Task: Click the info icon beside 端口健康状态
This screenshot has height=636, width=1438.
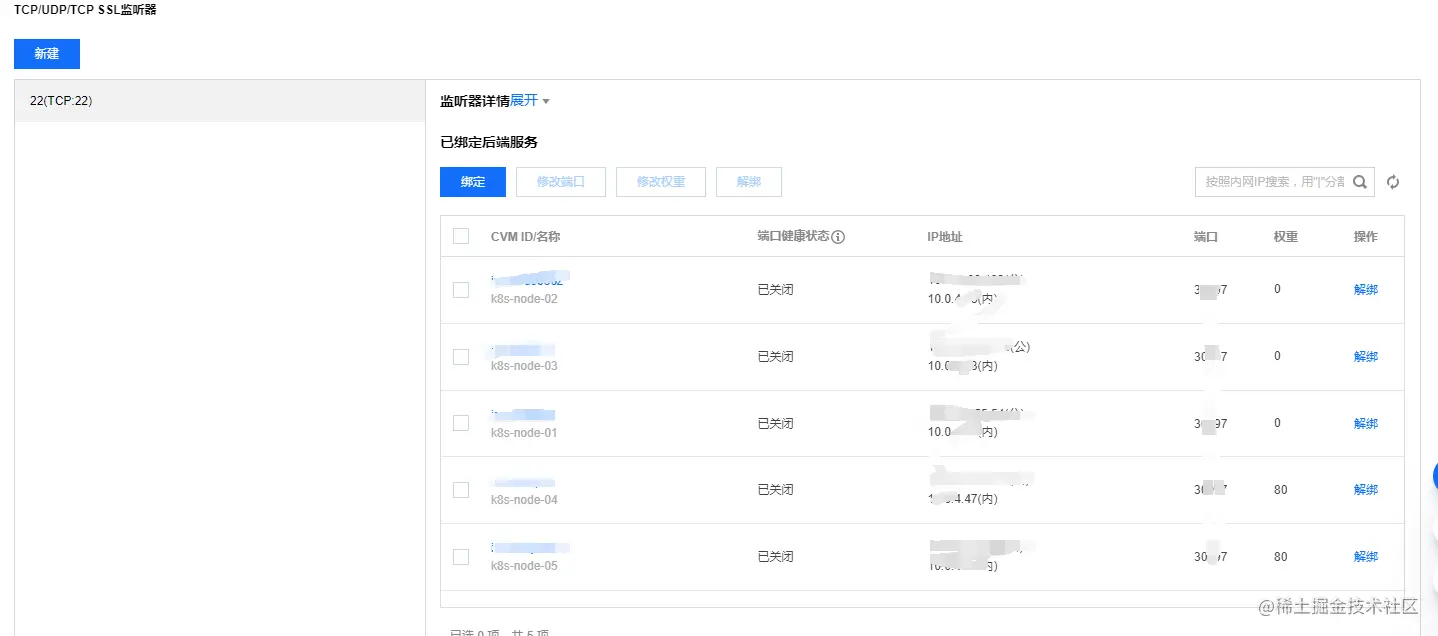Action: (838, 237)
